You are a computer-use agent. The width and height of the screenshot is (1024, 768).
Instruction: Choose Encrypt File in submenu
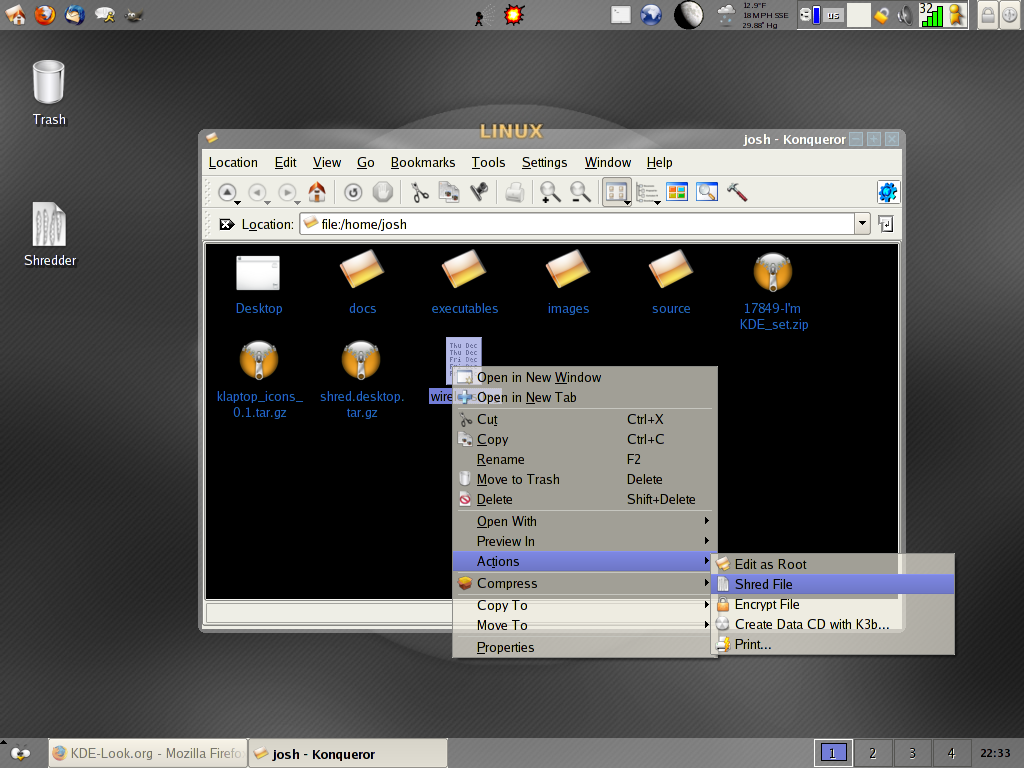(x=833, y=604)
